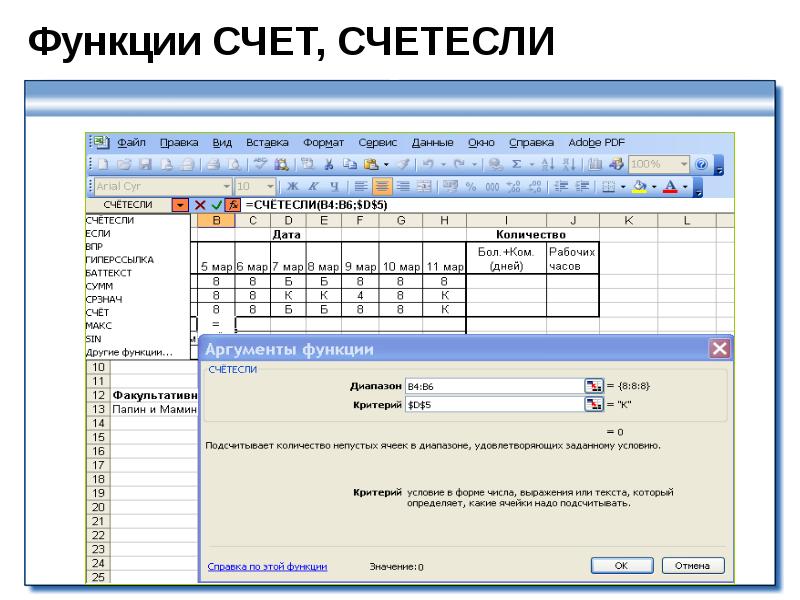Toggle italic (К) formatting
The height and width of the screenshot is (600, 800).
point(313,186)
